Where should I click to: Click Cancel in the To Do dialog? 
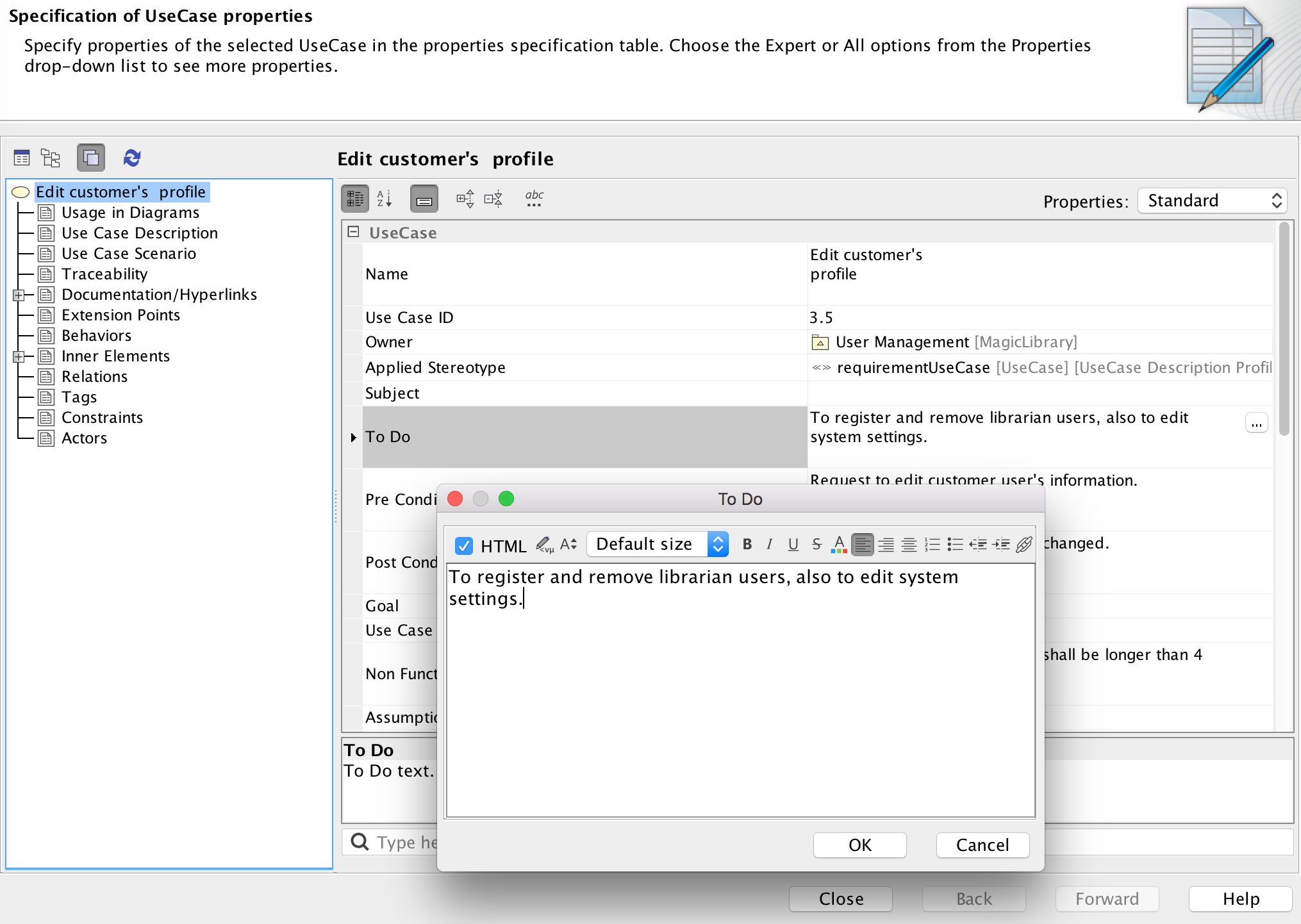[x=982, y=845]
